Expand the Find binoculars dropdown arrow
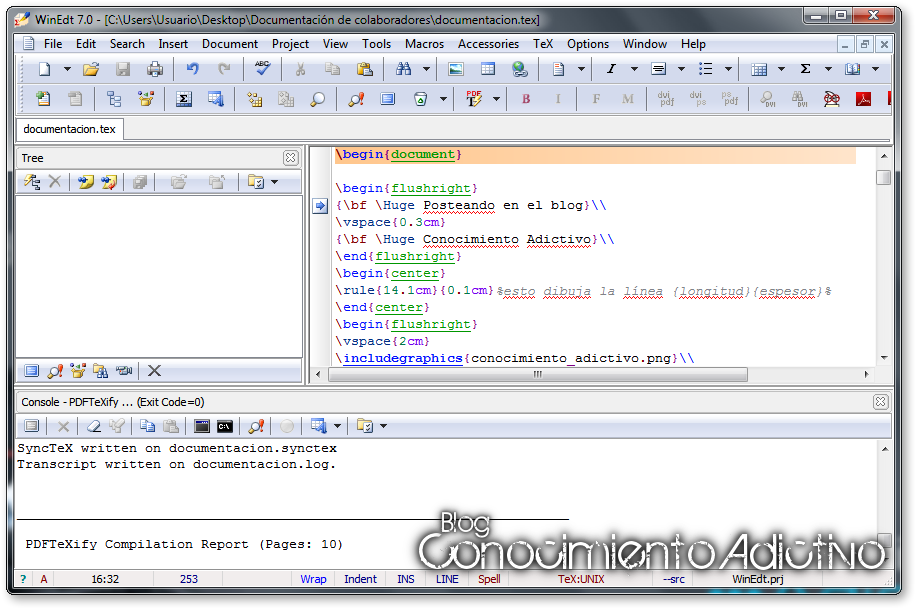The width and height of the screenshot is (916, 609). (426, 69)
